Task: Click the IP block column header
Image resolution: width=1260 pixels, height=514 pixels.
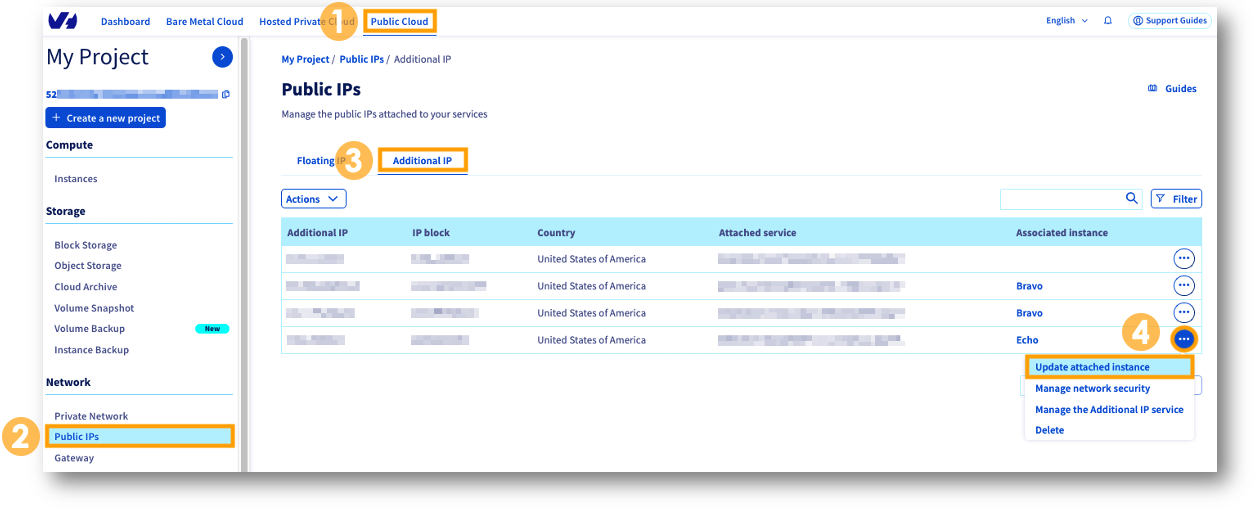Action: [x=431, y=232]
